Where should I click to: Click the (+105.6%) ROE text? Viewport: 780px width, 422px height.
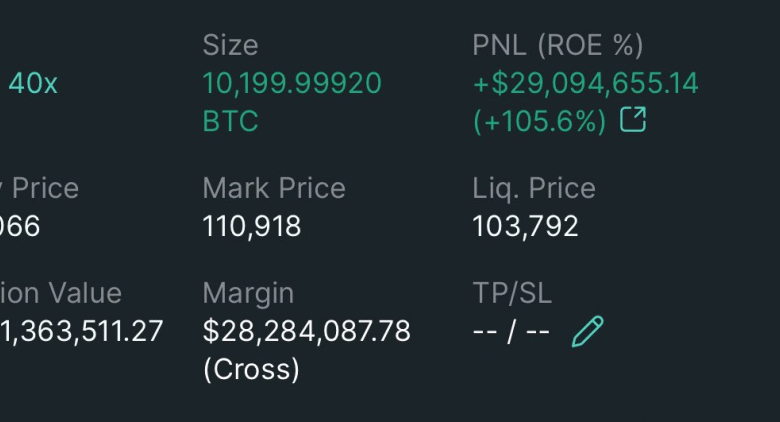point(540,121)
